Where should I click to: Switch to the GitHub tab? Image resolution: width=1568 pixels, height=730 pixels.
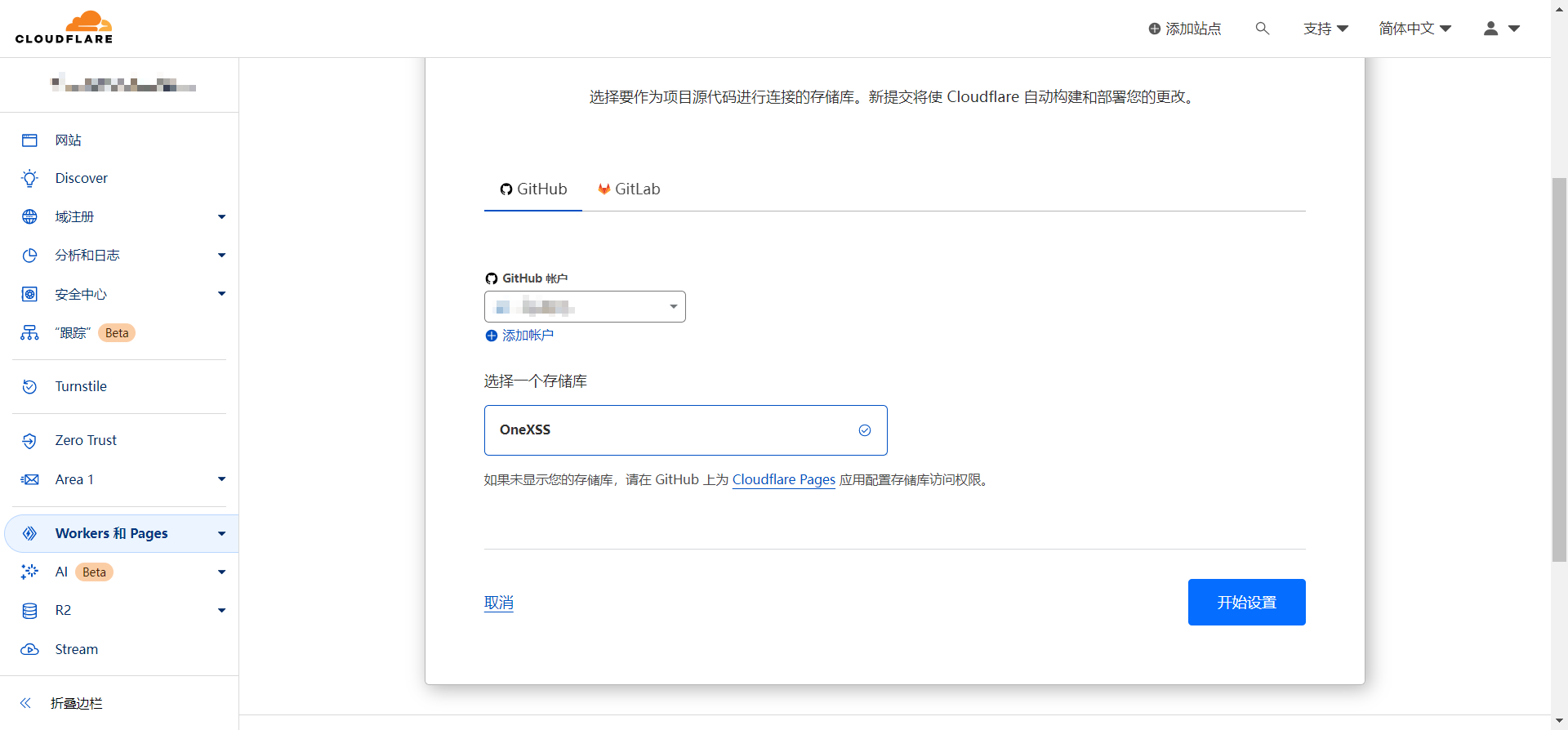click(x=533, y=189)
